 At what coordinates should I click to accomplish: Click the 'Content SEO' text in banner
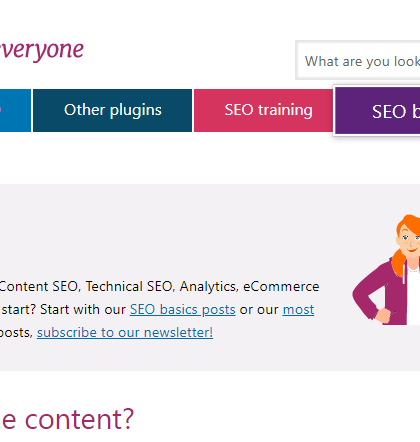[40, 287]
